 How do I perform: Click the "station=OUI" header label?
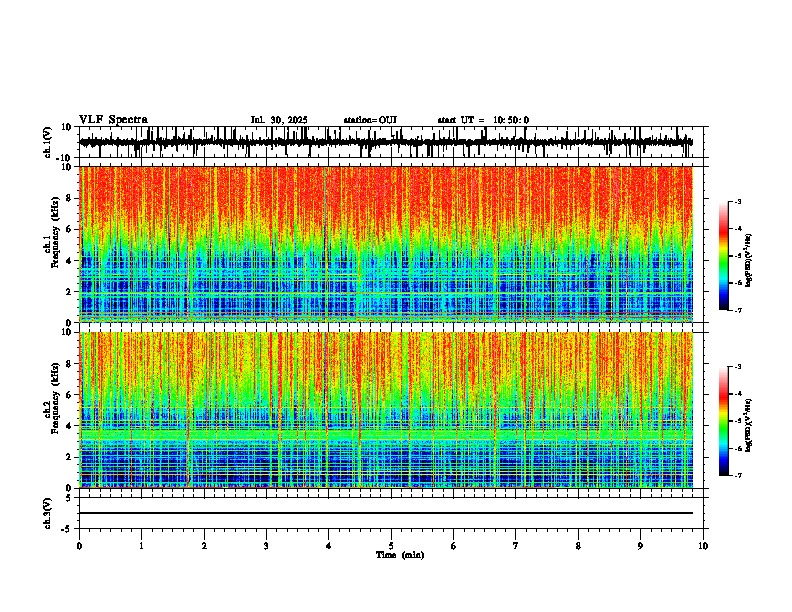coord(370,120)
